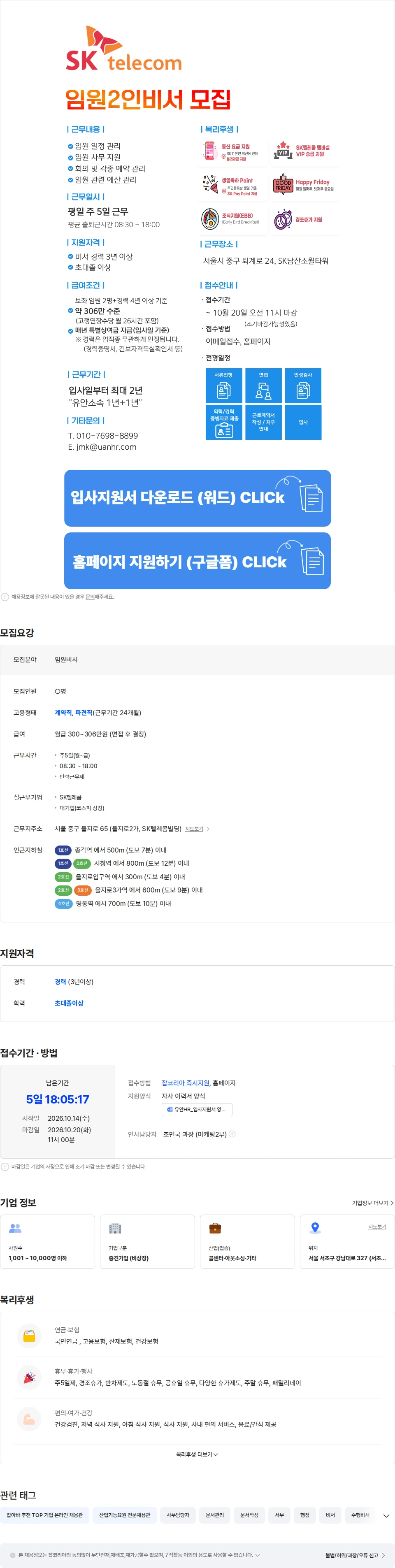Click 홈페이지 지원하기 (구글폼) banner
This screenshot has width=395, height=1568.
tap(198, 561)
